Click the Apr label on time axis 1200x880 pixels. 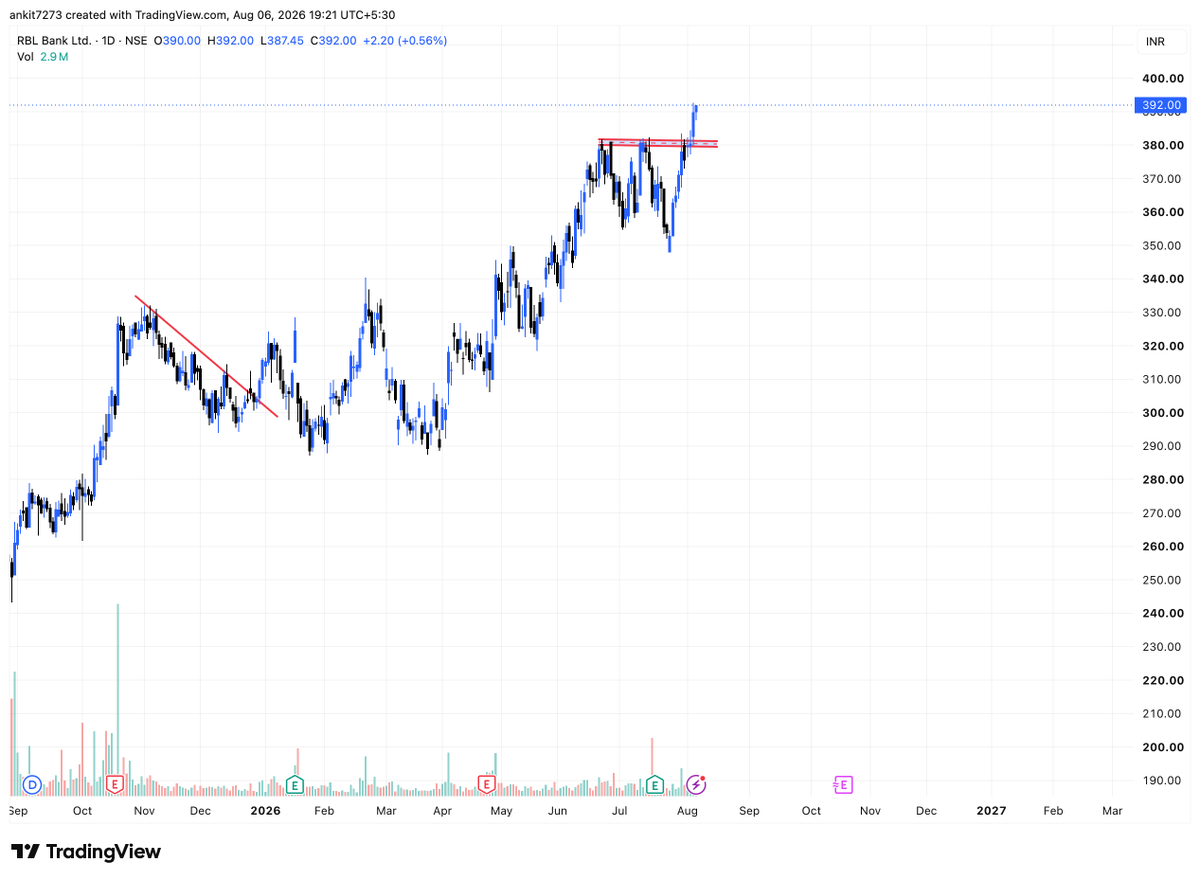[442, 811]
